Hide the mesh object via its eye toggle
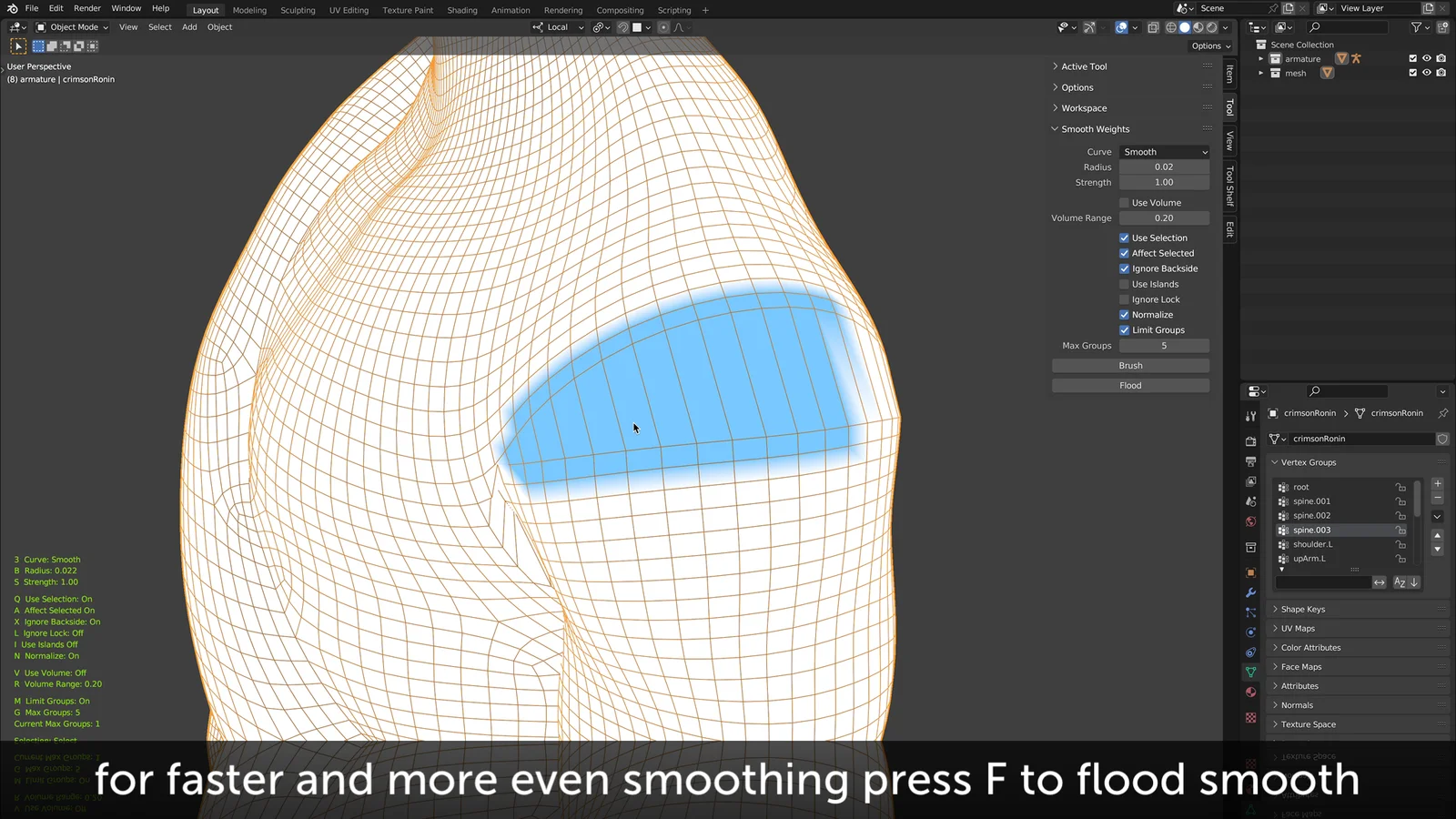This screenshot has height=819, width=1456. click(x=1427, y=73)
